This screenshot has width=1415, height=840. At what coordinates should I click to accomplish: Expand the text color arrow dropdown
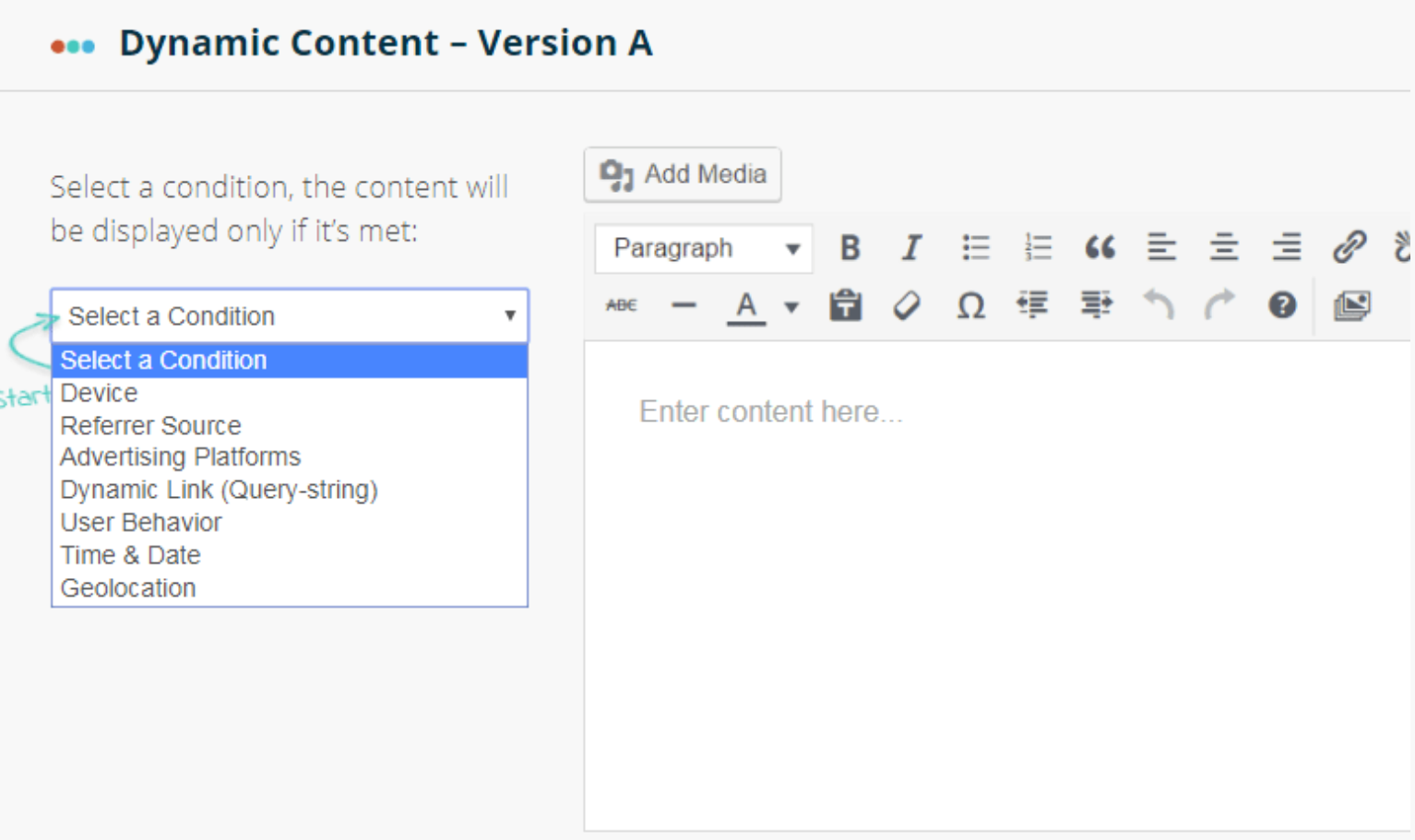click(x=791, y=307)
